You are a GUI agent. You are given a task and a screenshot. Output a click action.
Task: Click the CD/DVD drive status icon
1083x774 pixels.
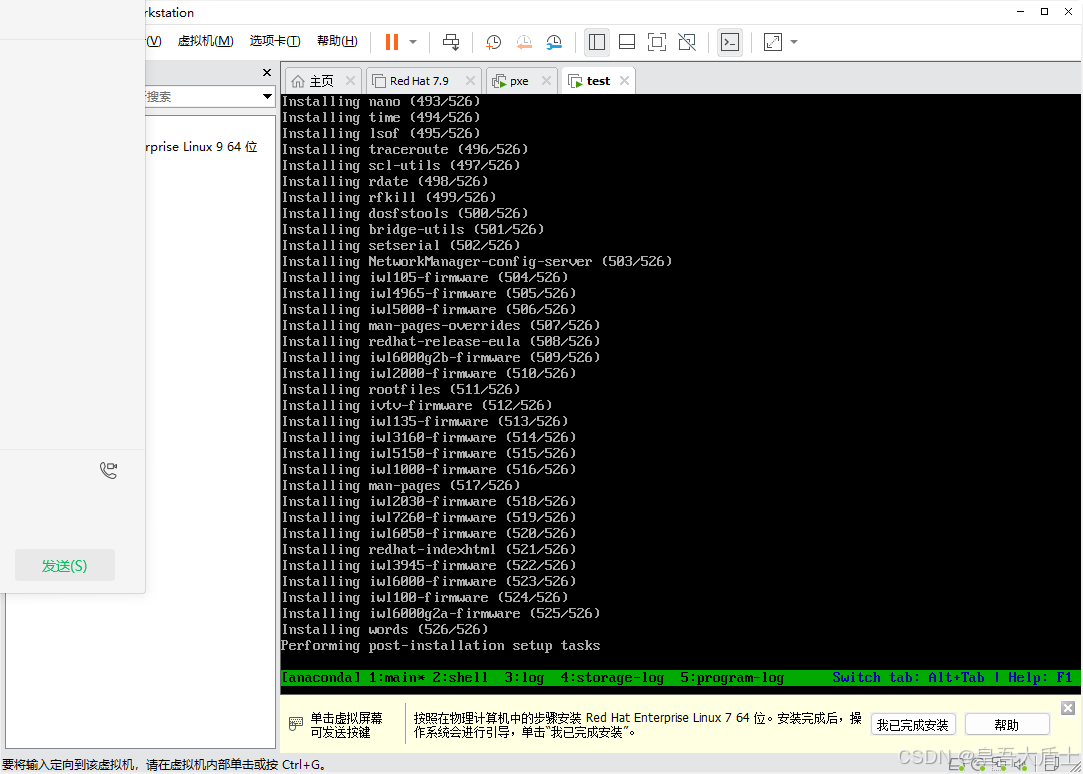(978, 763)
